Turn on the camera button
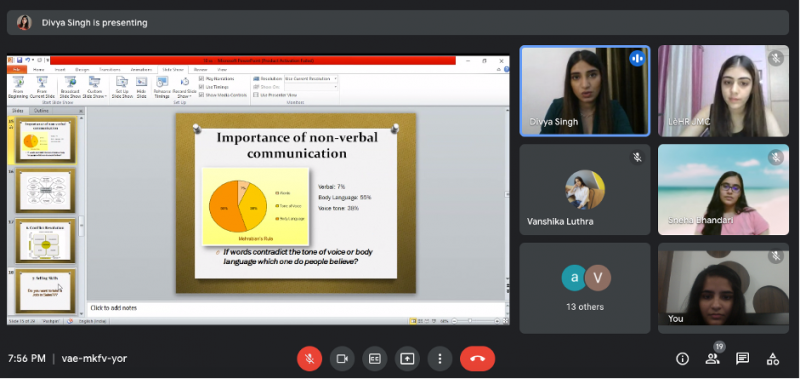The width and height of the screenshot is (800, 379). [x=342, y=359]
